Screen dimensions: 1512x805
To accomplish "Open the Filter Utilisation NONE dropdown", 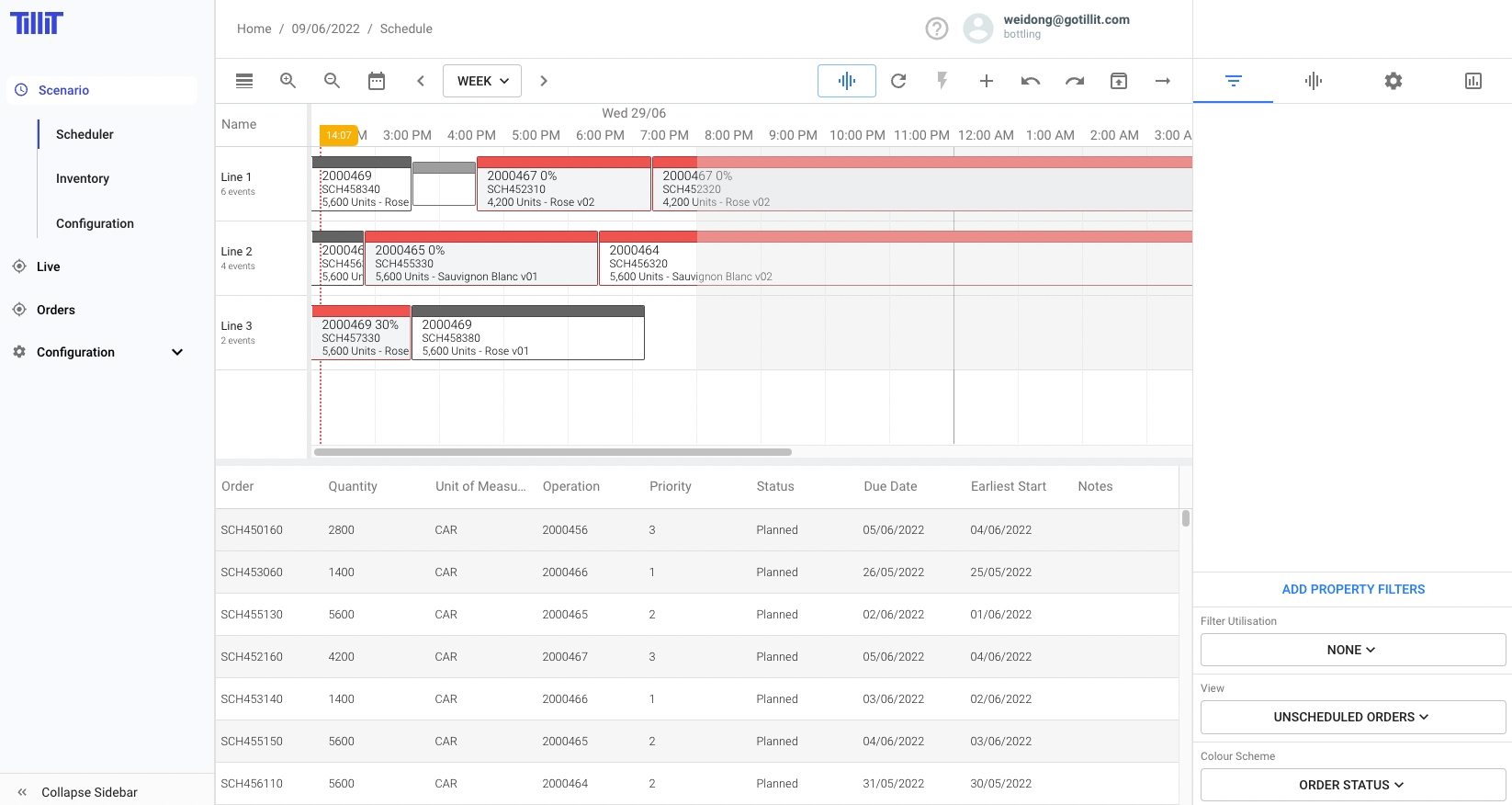I will pyautogui.click(x=1352, y=650).
